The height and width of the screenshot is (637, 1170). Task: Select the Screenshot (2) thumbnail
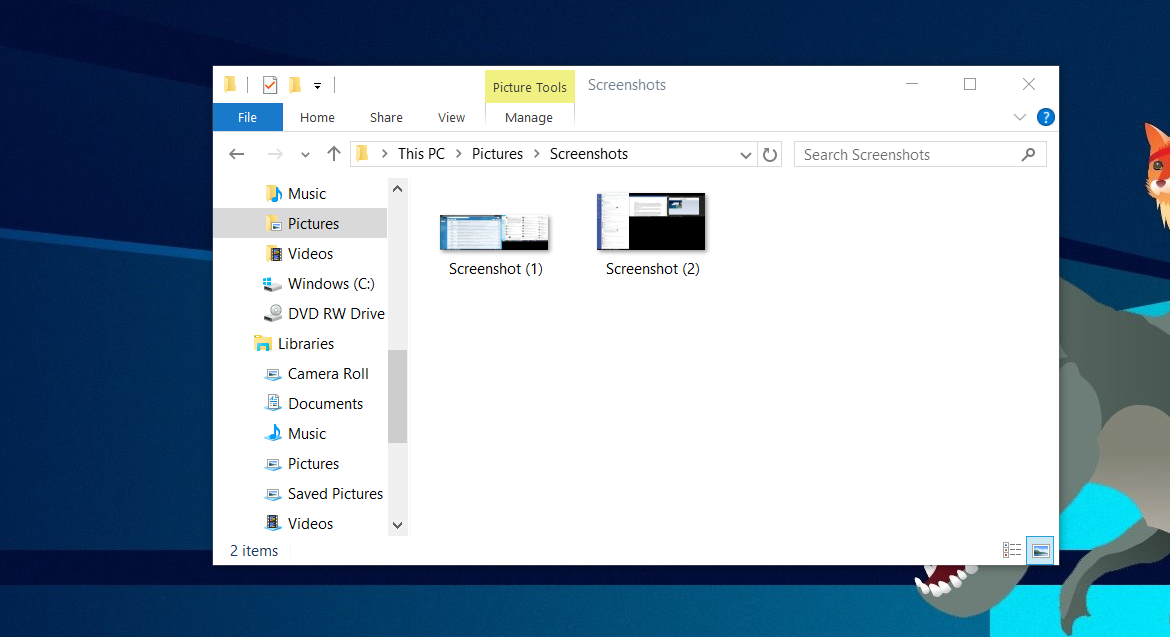[x=651, y=221]
